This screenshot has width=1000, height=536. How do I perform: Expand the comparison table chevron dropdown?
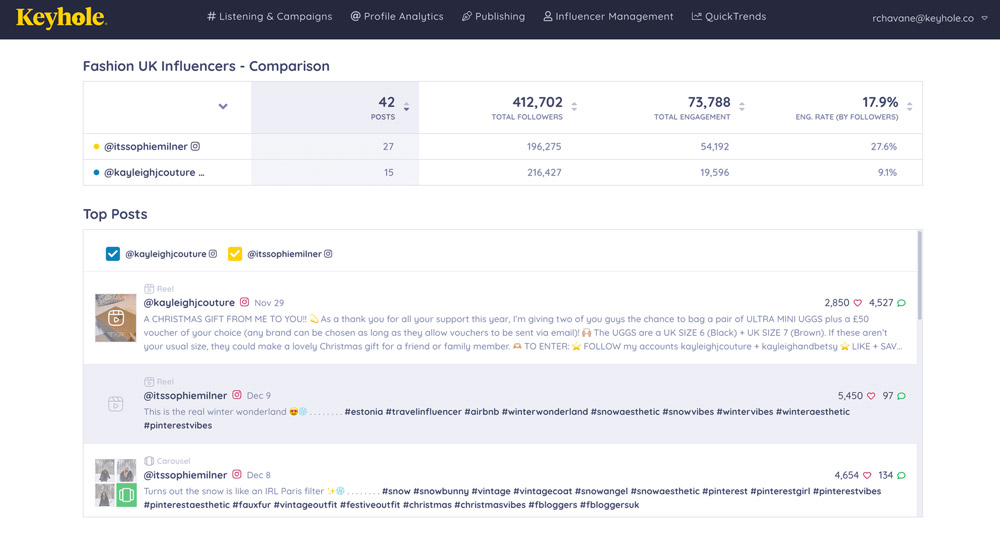pyautogui.click(x=223, y=107)
